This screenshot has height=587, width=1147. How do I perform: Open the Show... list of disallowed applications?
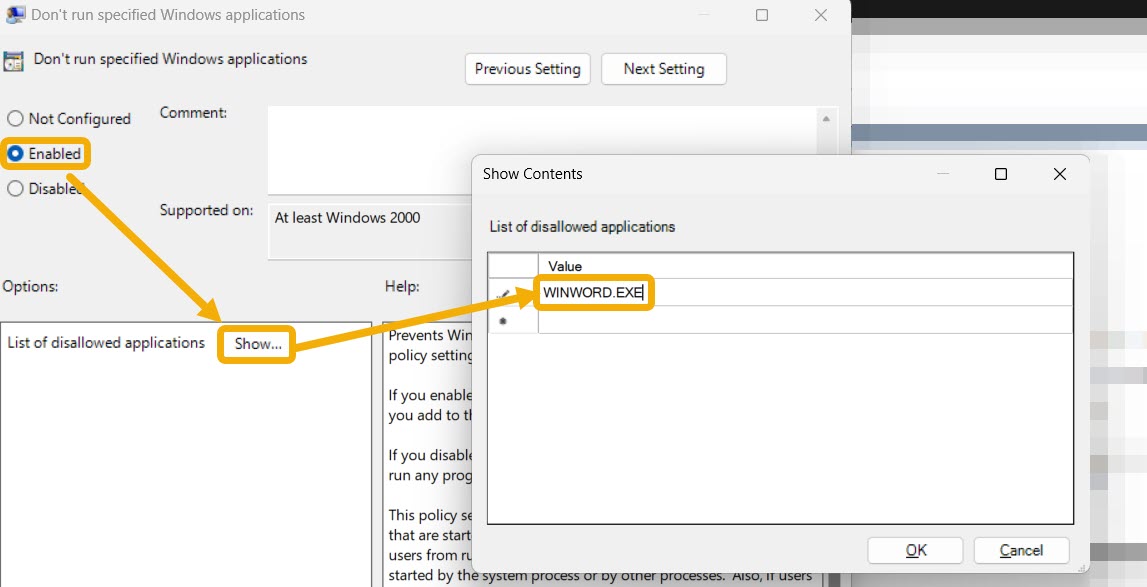pos(258,344)
